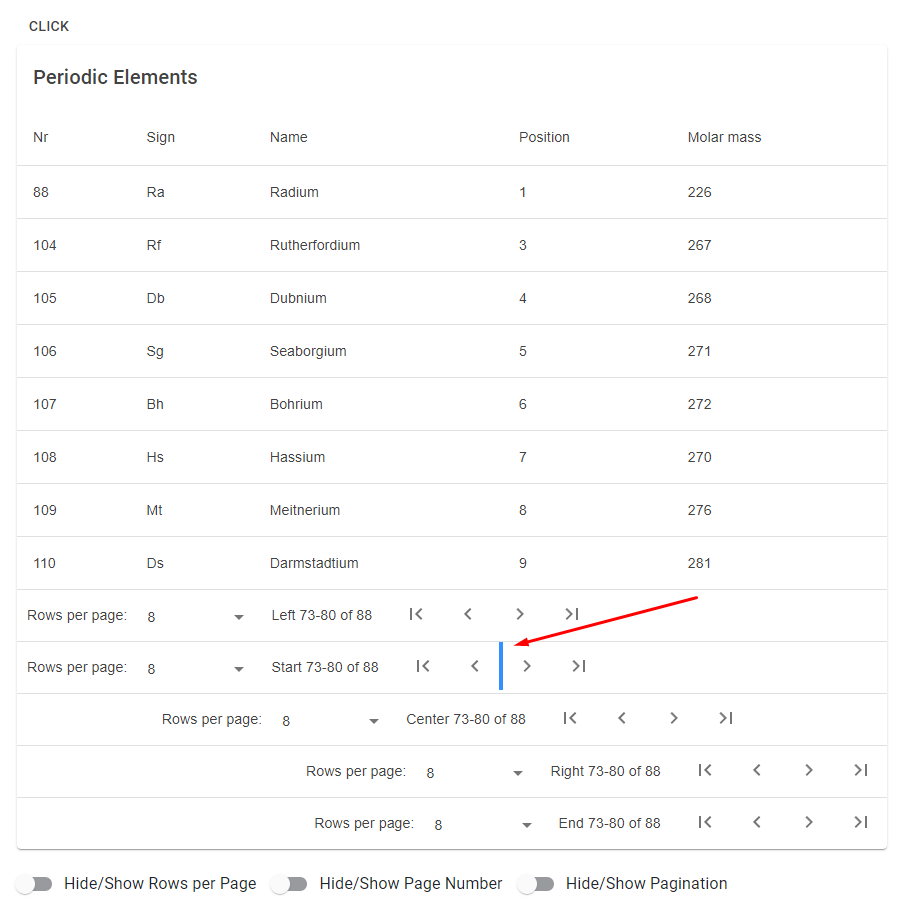This screenshot has width=902, height=913.
Task: Click next page arrow in Start paginator
Action: point(526,666)
